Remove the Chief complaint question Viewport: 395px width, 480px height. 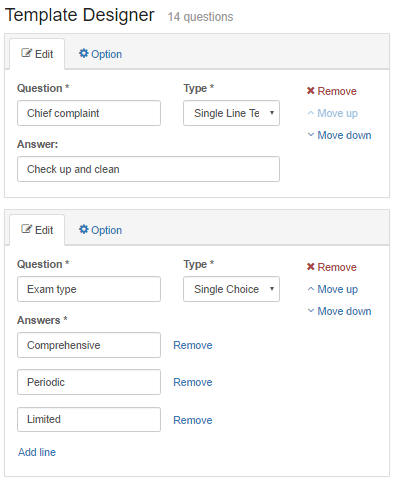pyautogui.click(x=332, y=91)
